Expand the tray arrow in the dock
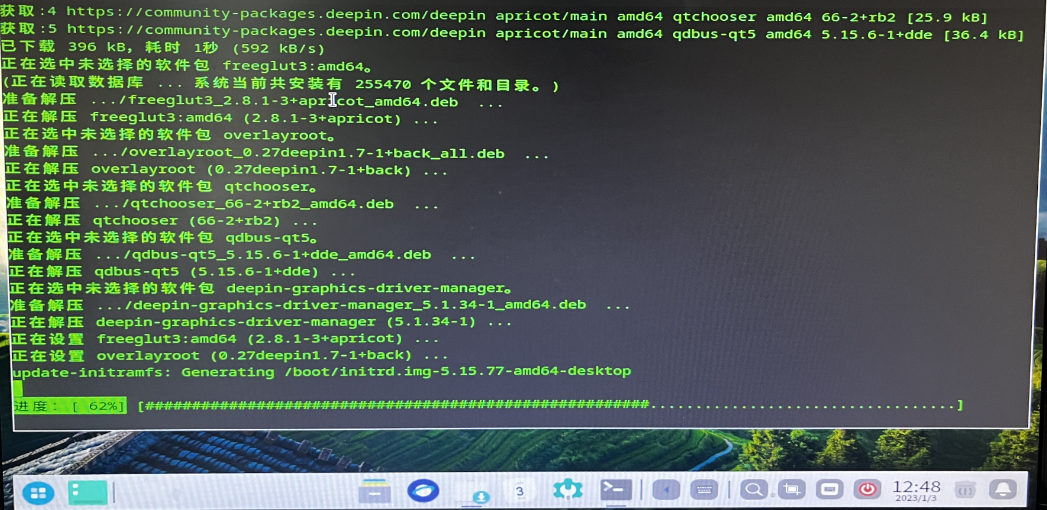 coord(665,490)
